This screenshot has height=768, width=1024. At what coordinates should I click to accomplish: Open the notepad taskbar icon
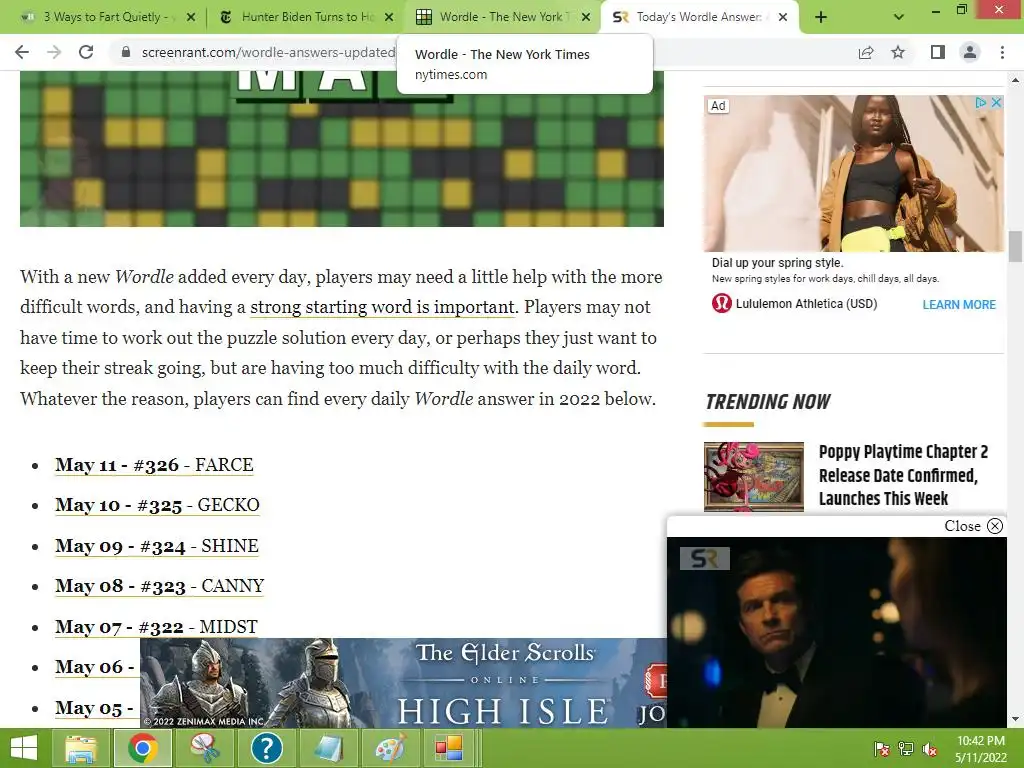[x=328, y=748]
